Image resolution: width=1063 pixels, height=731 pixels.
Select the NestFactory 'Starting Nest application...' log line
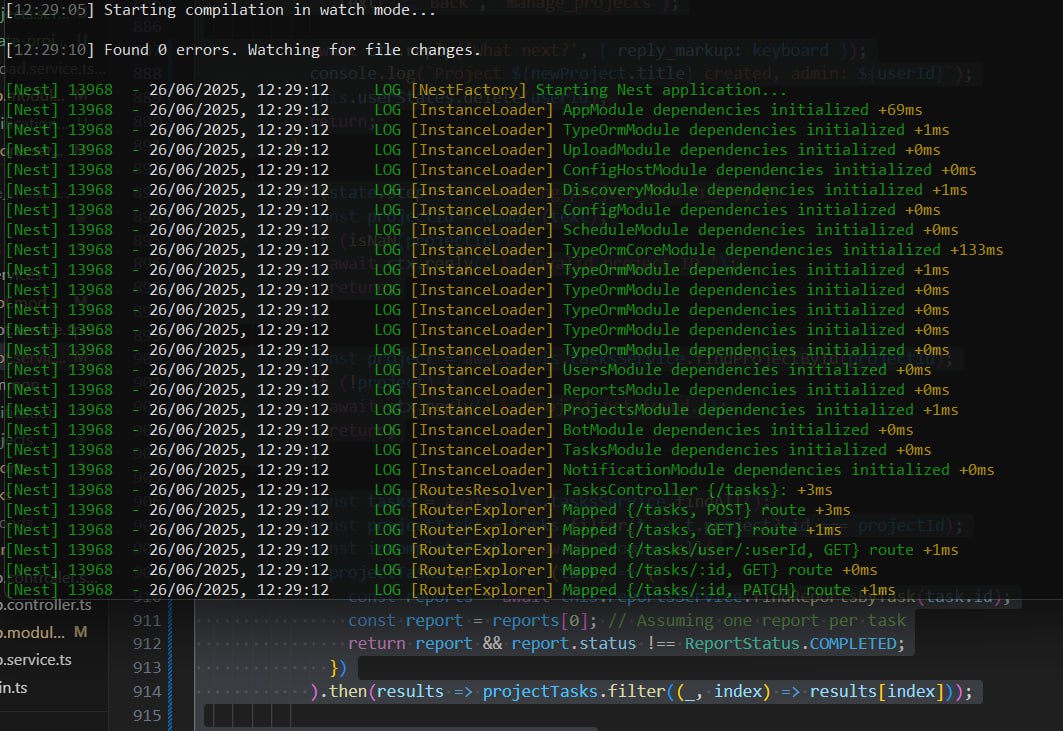pos(396,90)
